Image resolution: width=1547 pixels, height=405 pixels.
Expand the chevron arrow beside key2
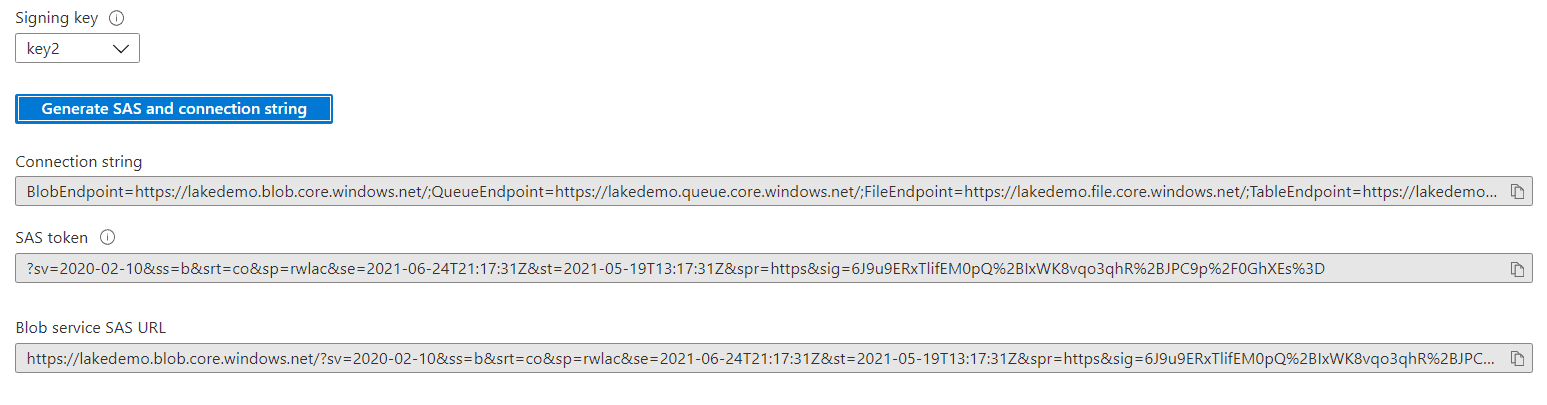coord(121,48)
